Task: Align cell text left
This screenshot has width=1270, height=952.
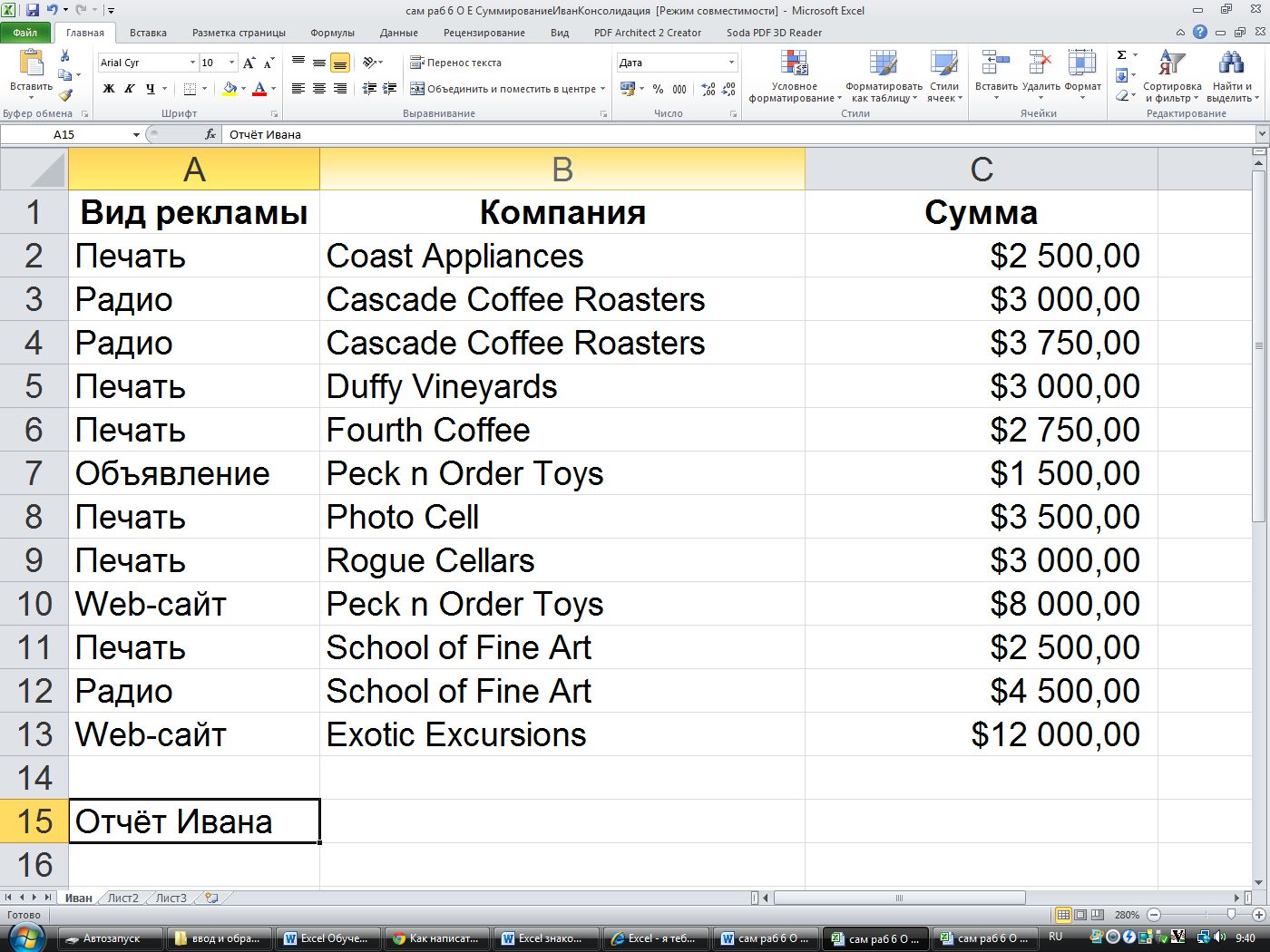Action: pos(298,89)
